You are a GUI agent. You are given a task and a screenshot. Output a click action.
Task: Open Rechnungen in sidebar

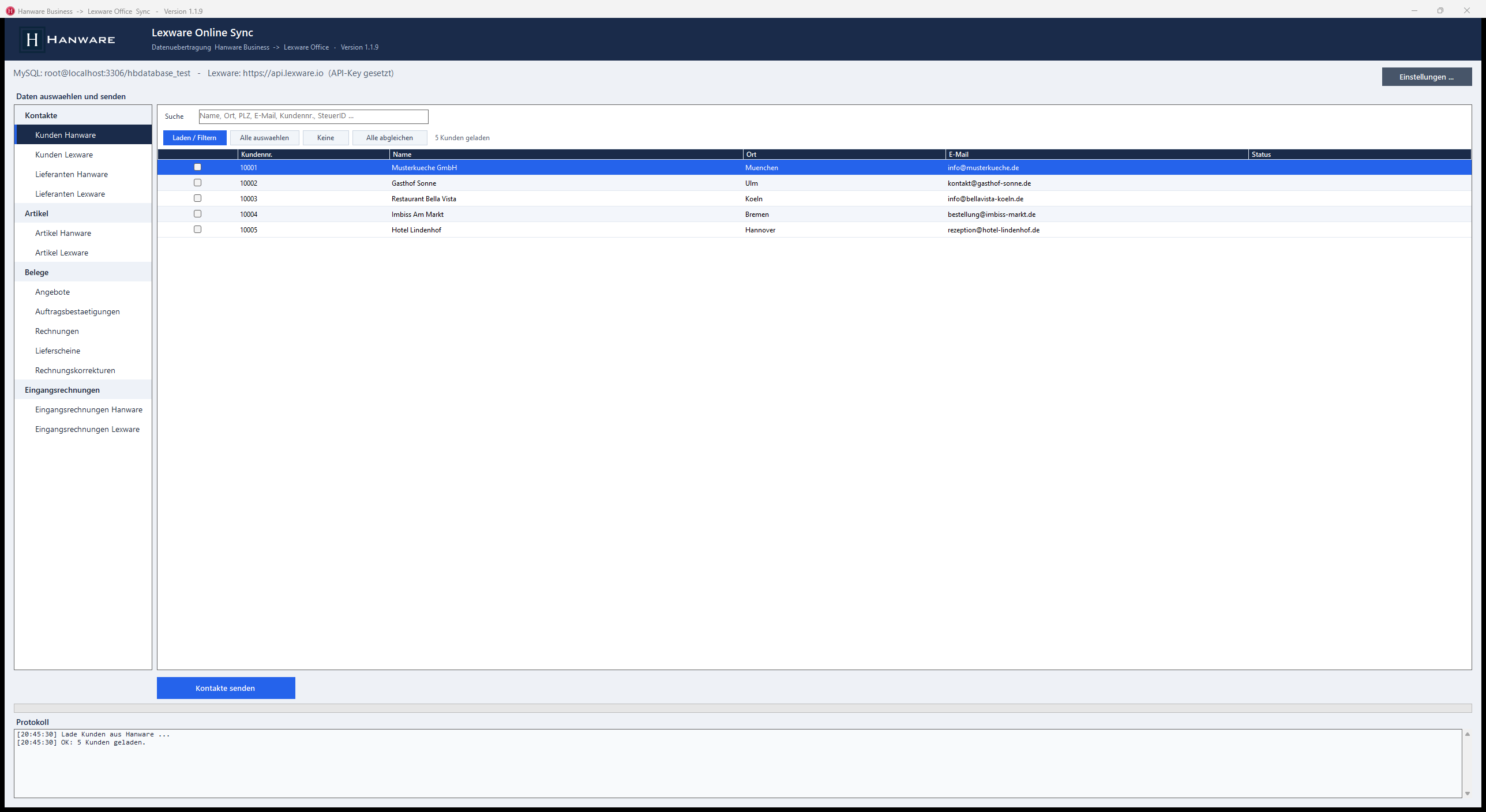[x=83, y=331]
